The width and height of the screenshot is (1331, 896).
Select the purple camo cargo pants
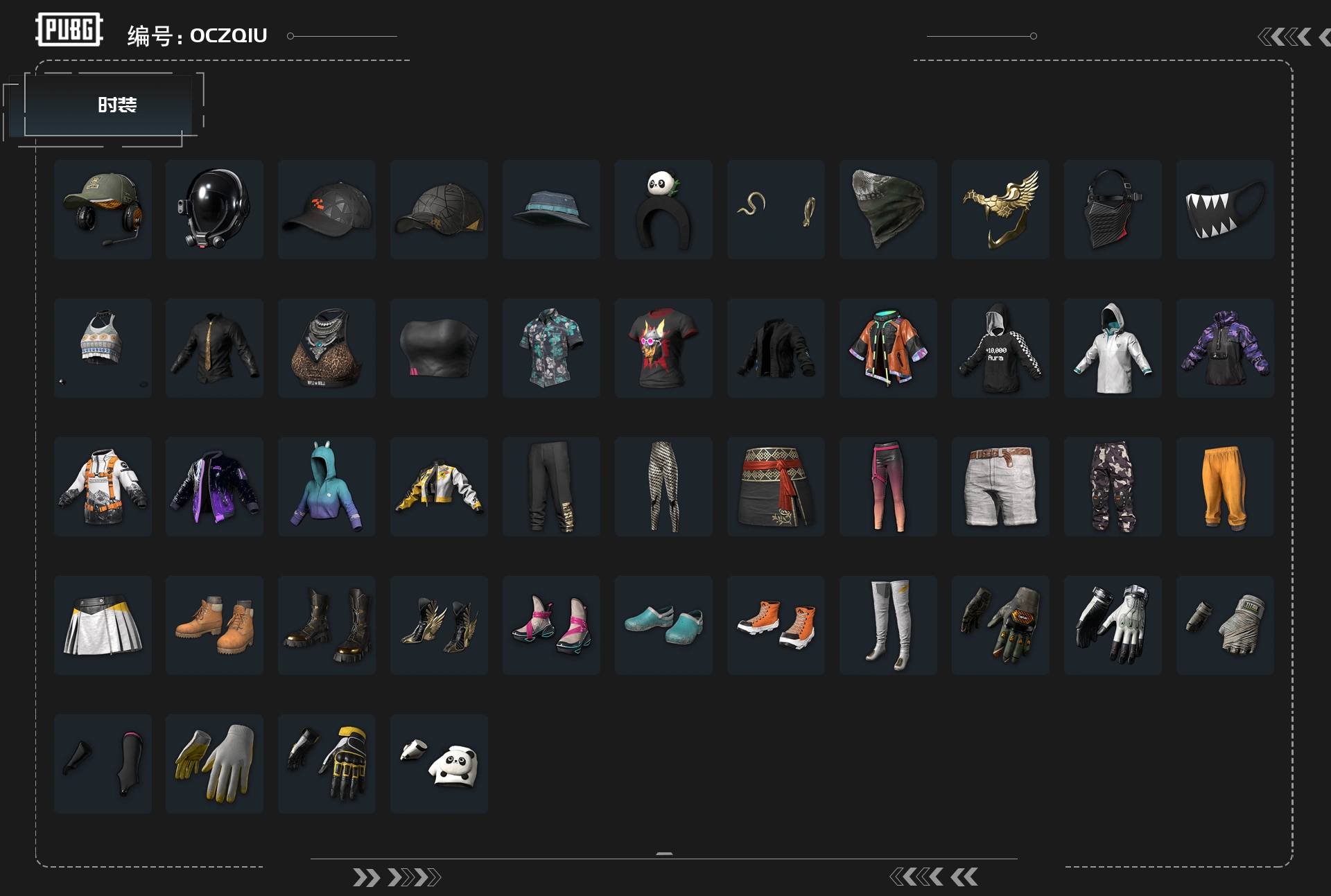[1113, 486]
